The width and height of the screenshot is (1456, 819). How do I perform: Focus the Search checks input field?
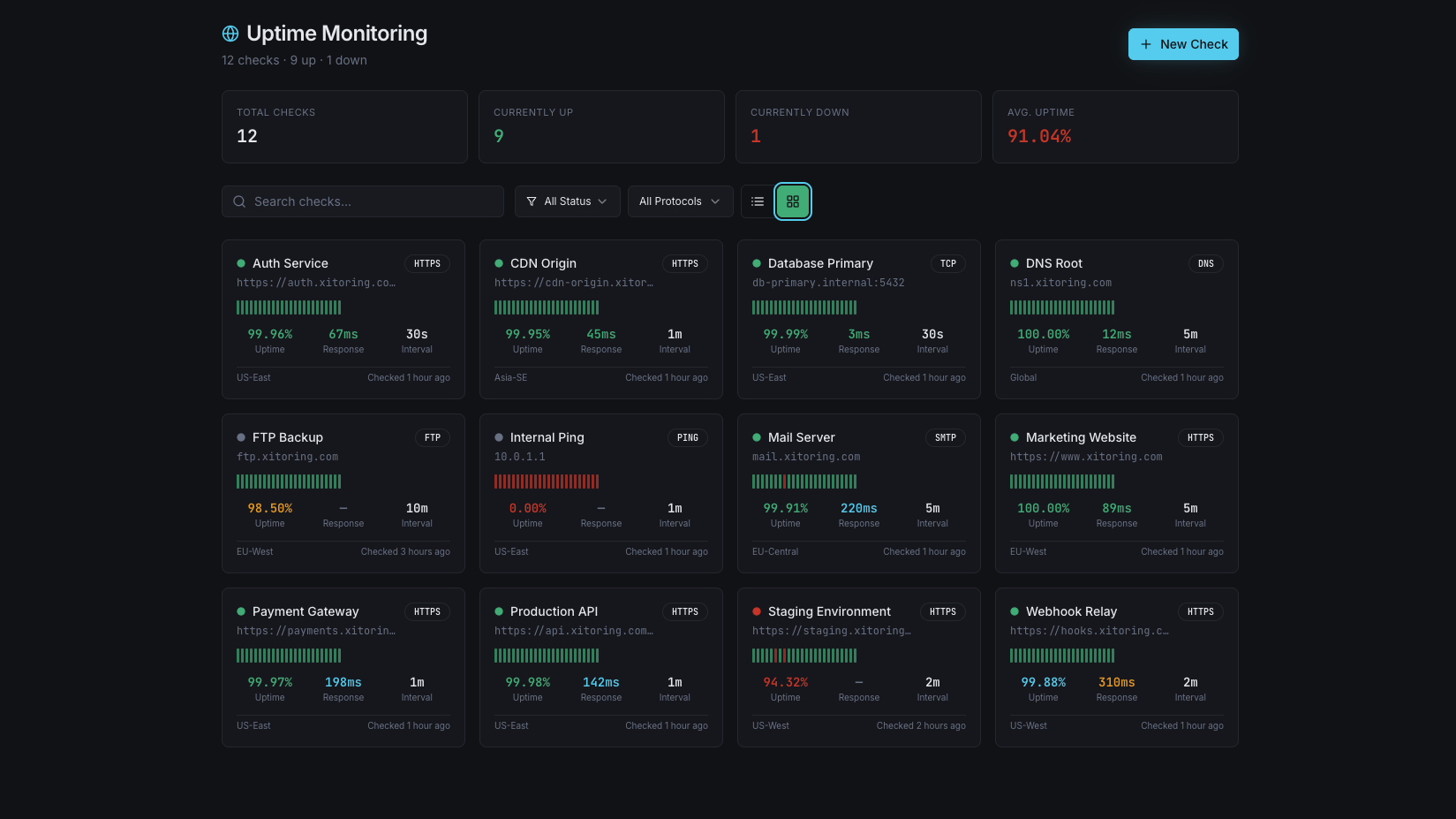pos(371,201)
